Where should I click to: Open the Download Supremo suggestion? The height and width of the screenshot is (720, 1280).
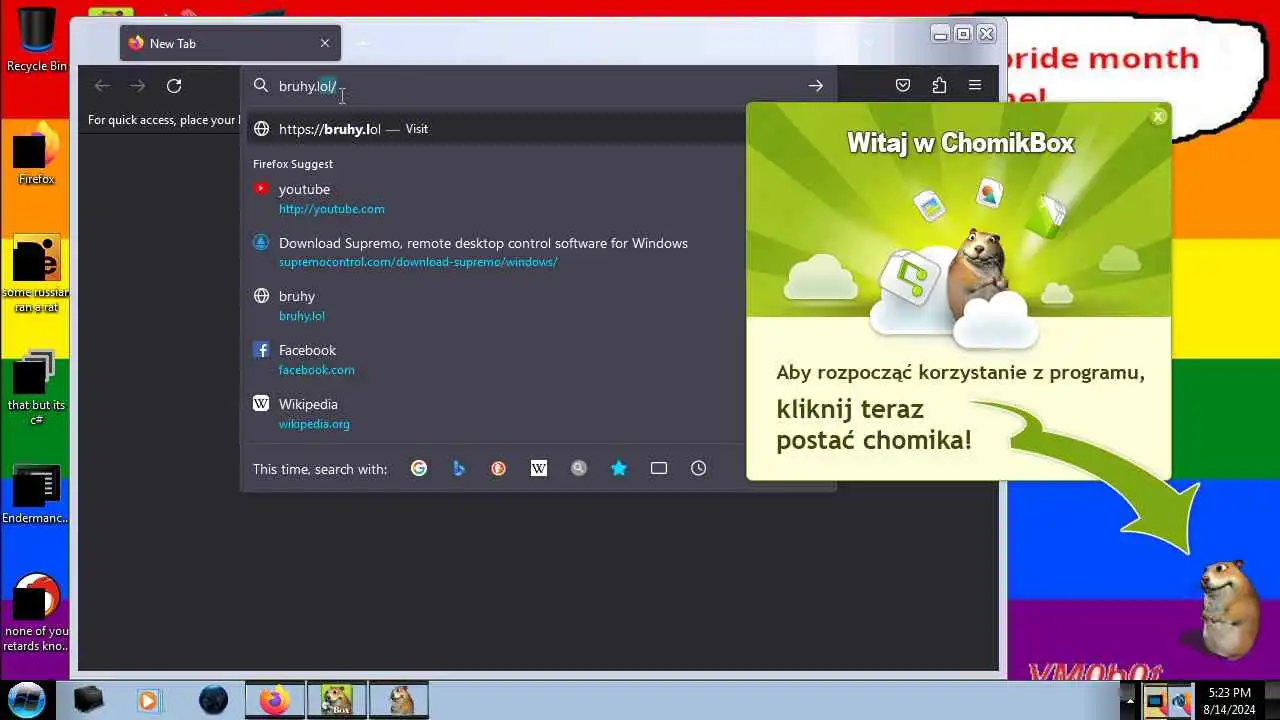click(x=495, y=252)
